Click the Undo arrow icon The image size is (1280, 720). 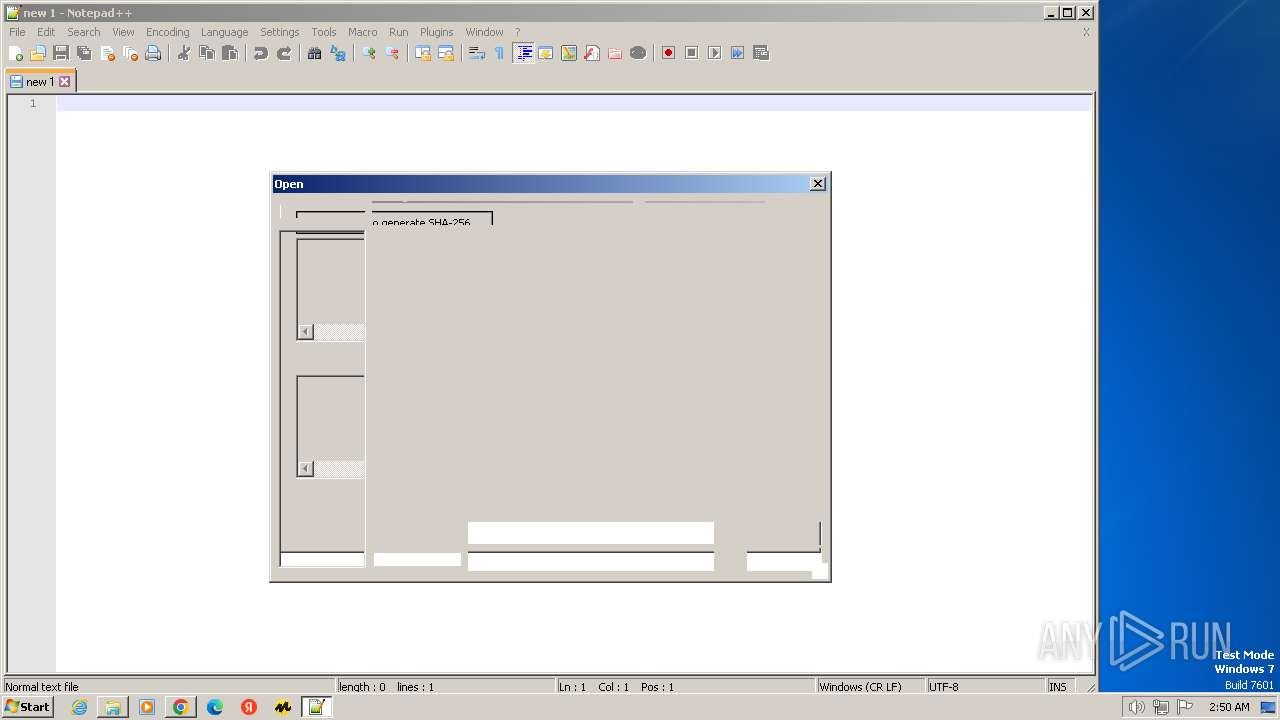click(x=261, y=53)
